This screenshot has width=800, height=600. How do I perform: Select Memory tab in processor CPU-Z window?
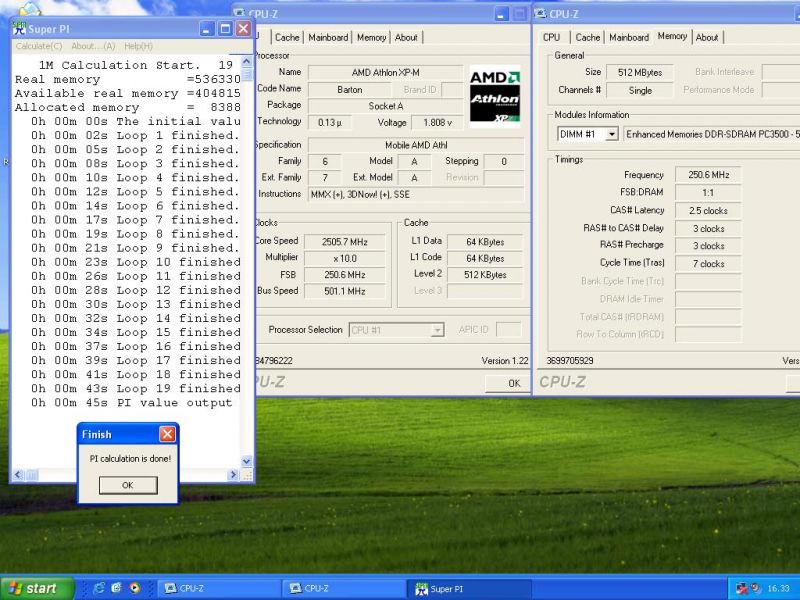[371, 37]
